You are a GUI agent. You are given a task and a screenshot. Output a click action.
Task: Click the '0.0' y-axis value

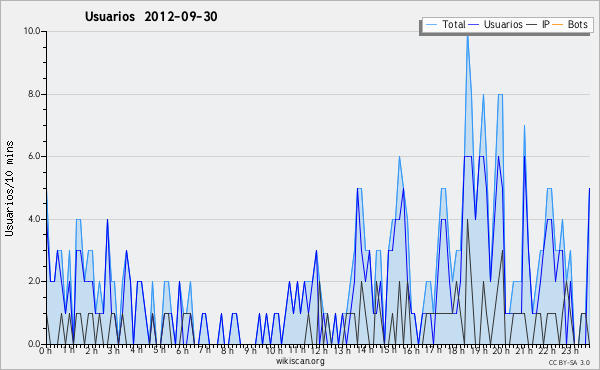tap(34, 344)
